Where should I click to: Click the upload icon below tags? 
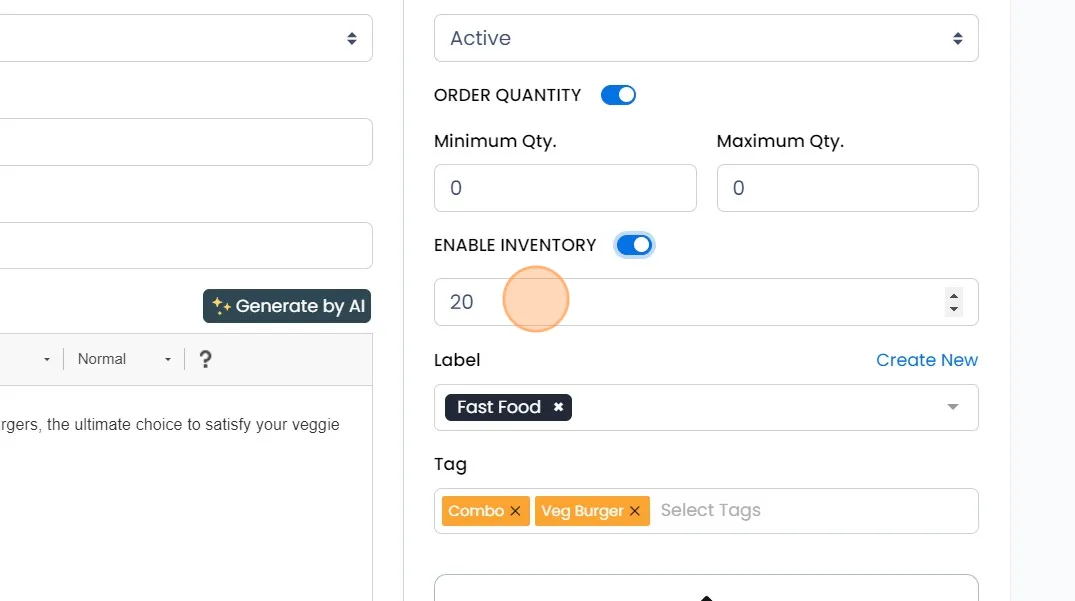[x=706, y=596]
